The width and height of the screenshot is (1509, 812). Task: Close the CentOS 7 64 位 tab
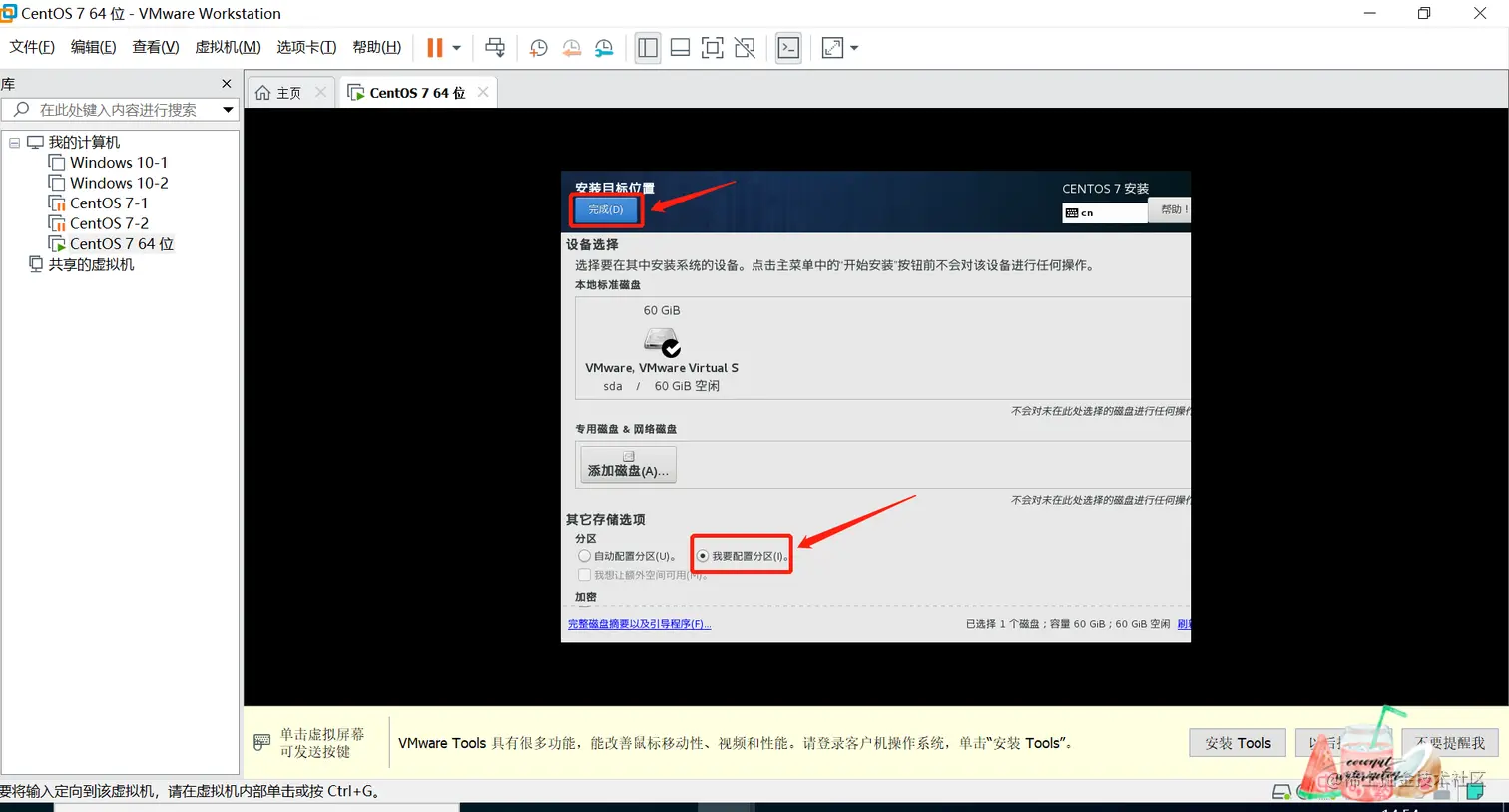[x=483, y=92]
